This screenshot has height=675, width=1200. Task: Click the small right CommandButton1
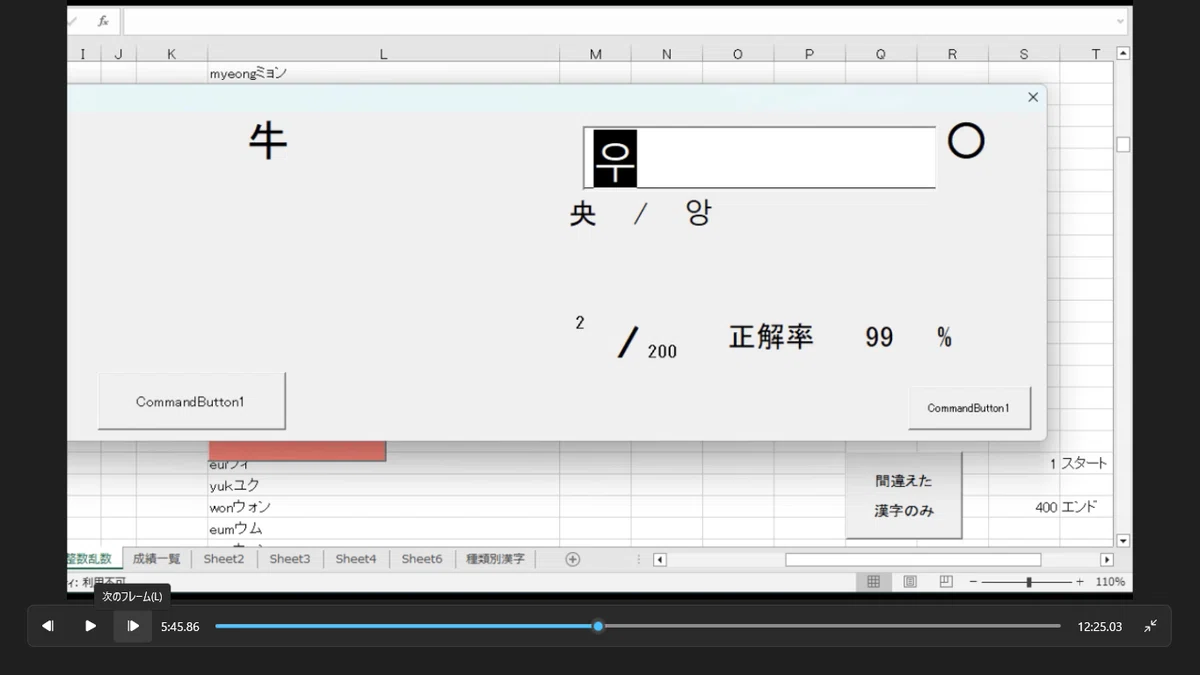click(969, 408)
